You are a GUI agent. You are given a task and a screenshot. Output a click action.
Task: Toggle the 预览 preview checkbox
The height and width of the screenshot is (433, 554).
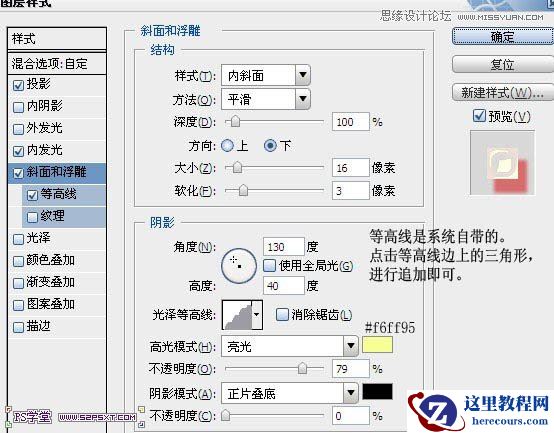pos(479,115)
